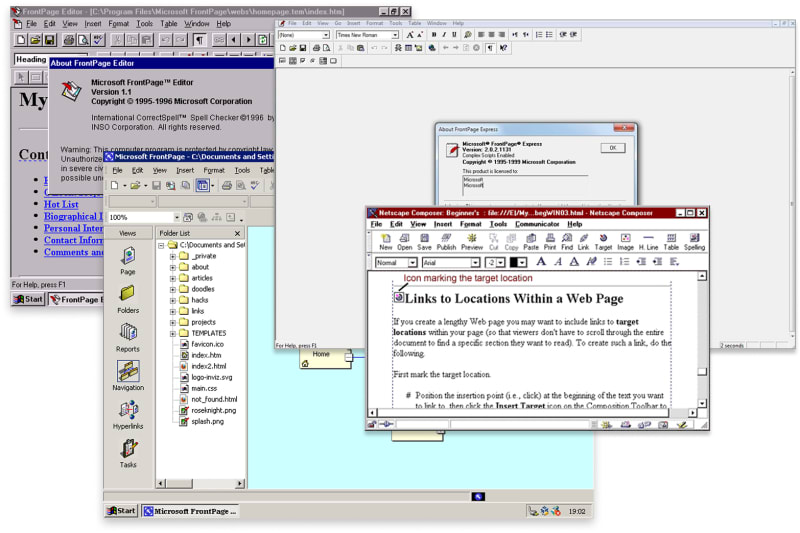This screenshot has width=800, height=533.
Task: Switch to Navigation view in Views bar
Action: pos(128,374)
